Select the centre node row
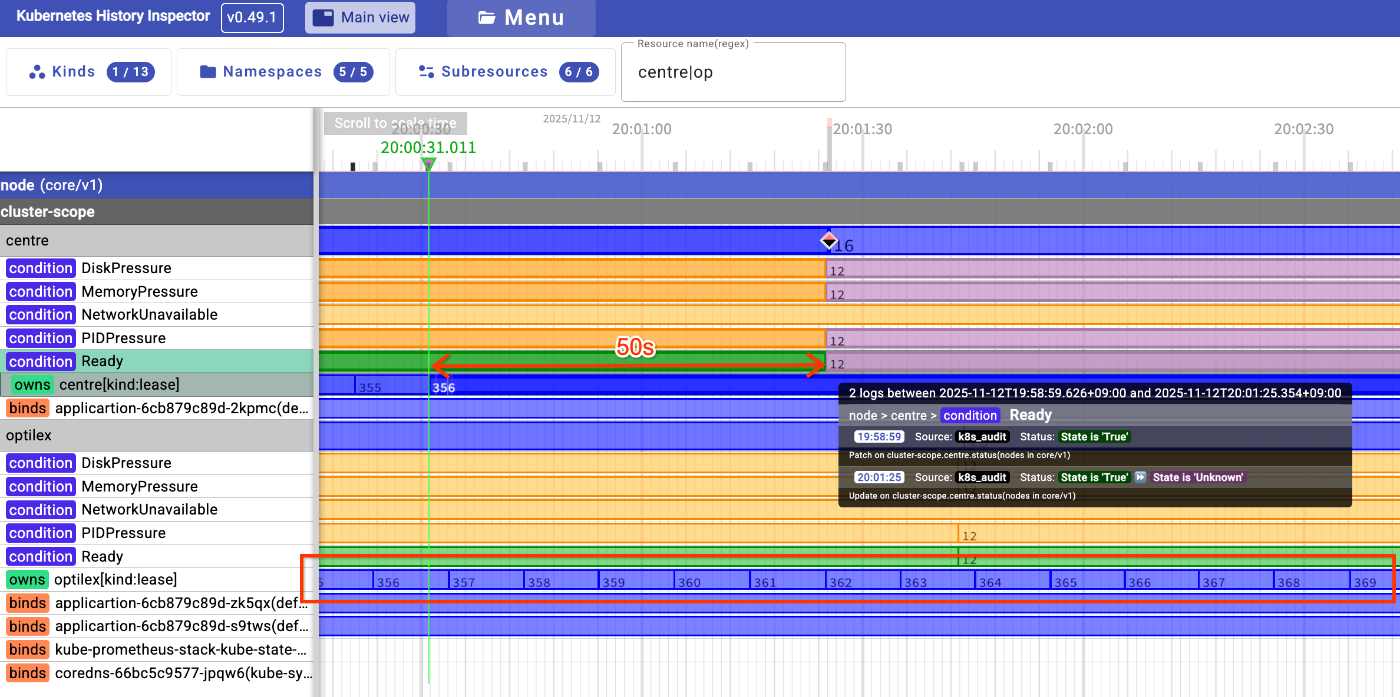Screen dimensions: 1400x697 (x=158, y=241)
